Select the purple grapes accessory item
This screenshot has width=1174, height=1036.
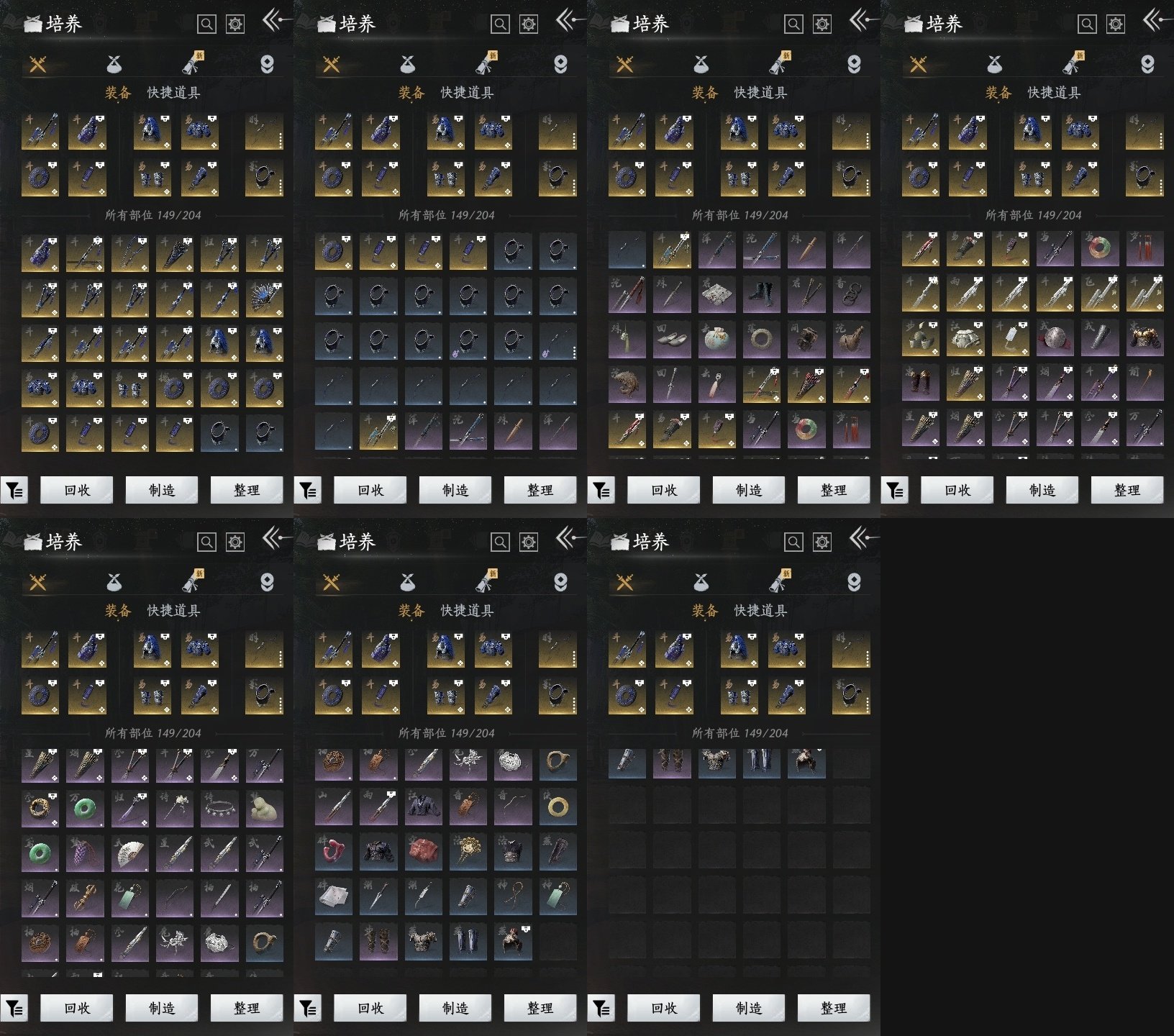[86, 853]
